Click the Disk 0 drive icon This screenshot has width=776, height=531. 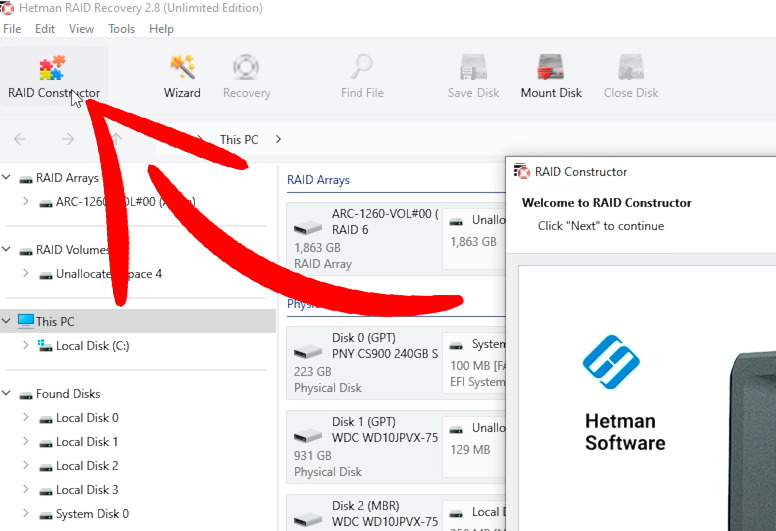pyautogui.click(x=307, y=352)
